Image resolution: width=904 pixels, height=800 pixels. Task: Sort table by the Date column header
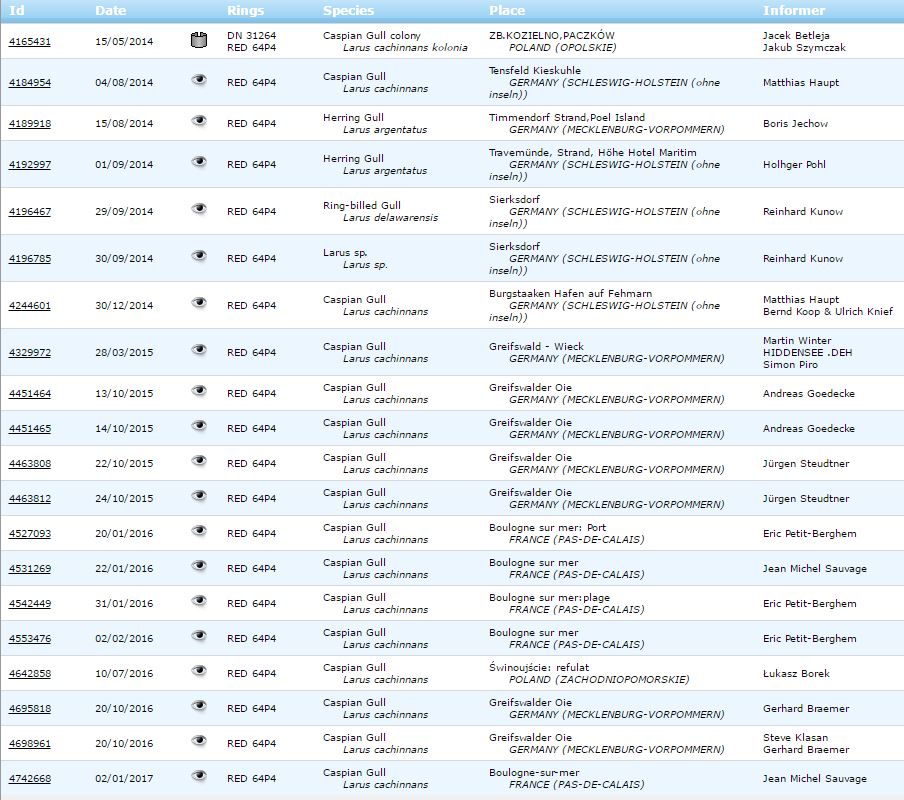[x=111, y=11]
